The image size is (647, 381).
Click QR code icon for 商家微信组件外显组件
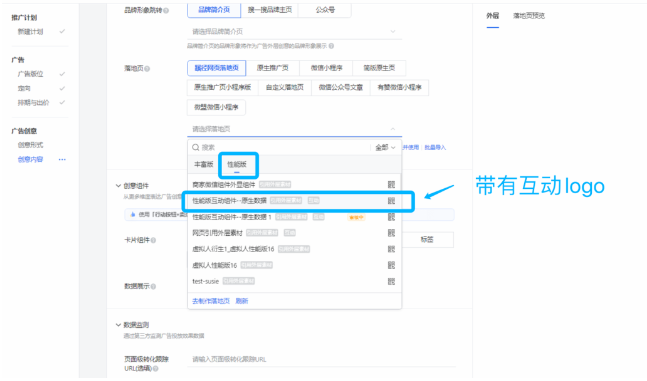[x=391, y=185]
